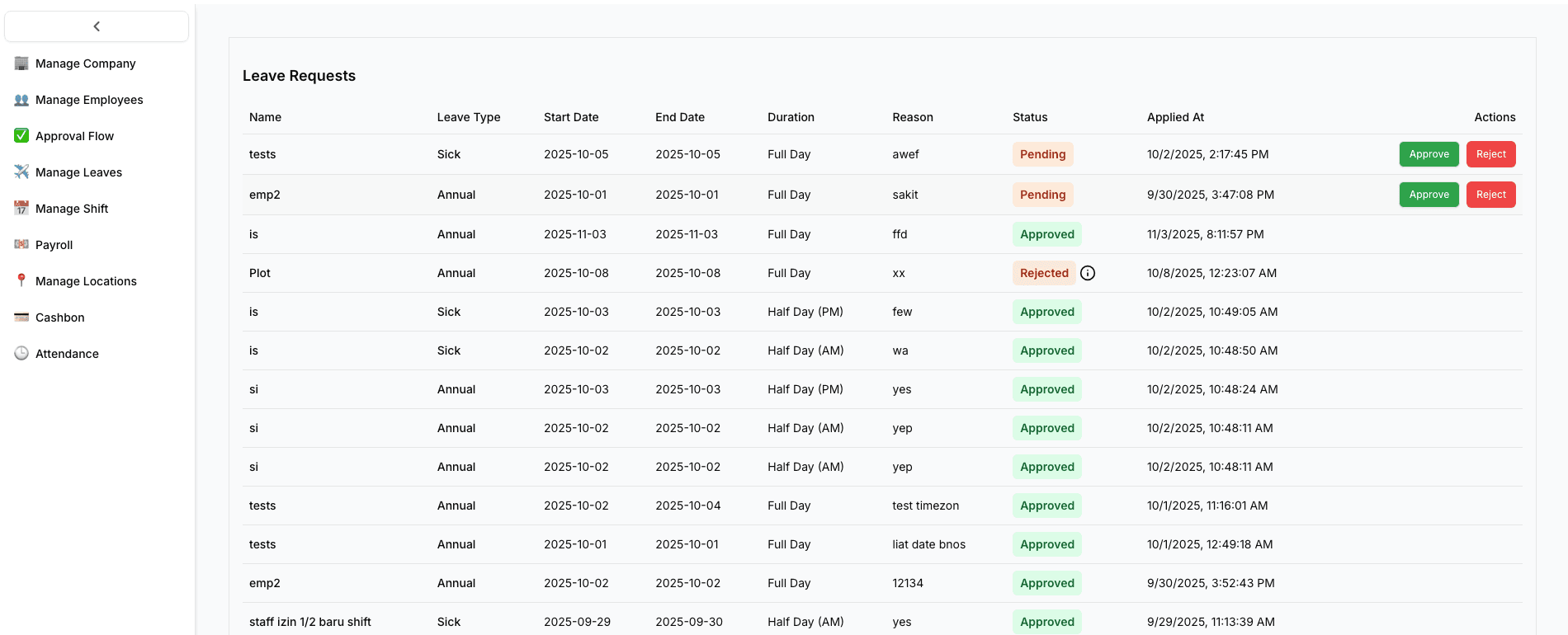Click the Rejected status badge for Plot

[x=1043, y=273]
